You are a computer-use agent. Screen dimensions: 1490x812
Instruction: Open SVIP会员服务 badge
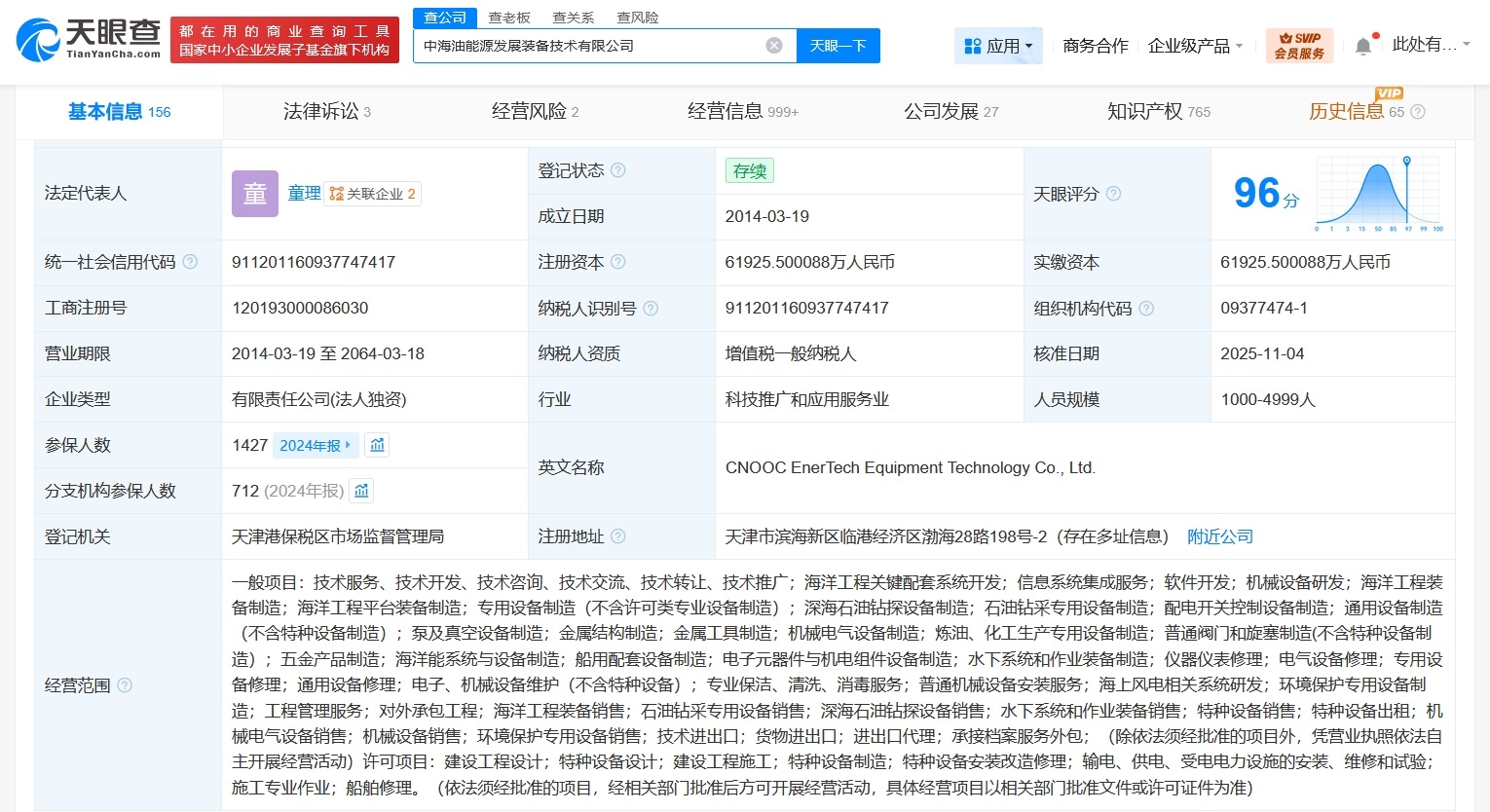1299,44
